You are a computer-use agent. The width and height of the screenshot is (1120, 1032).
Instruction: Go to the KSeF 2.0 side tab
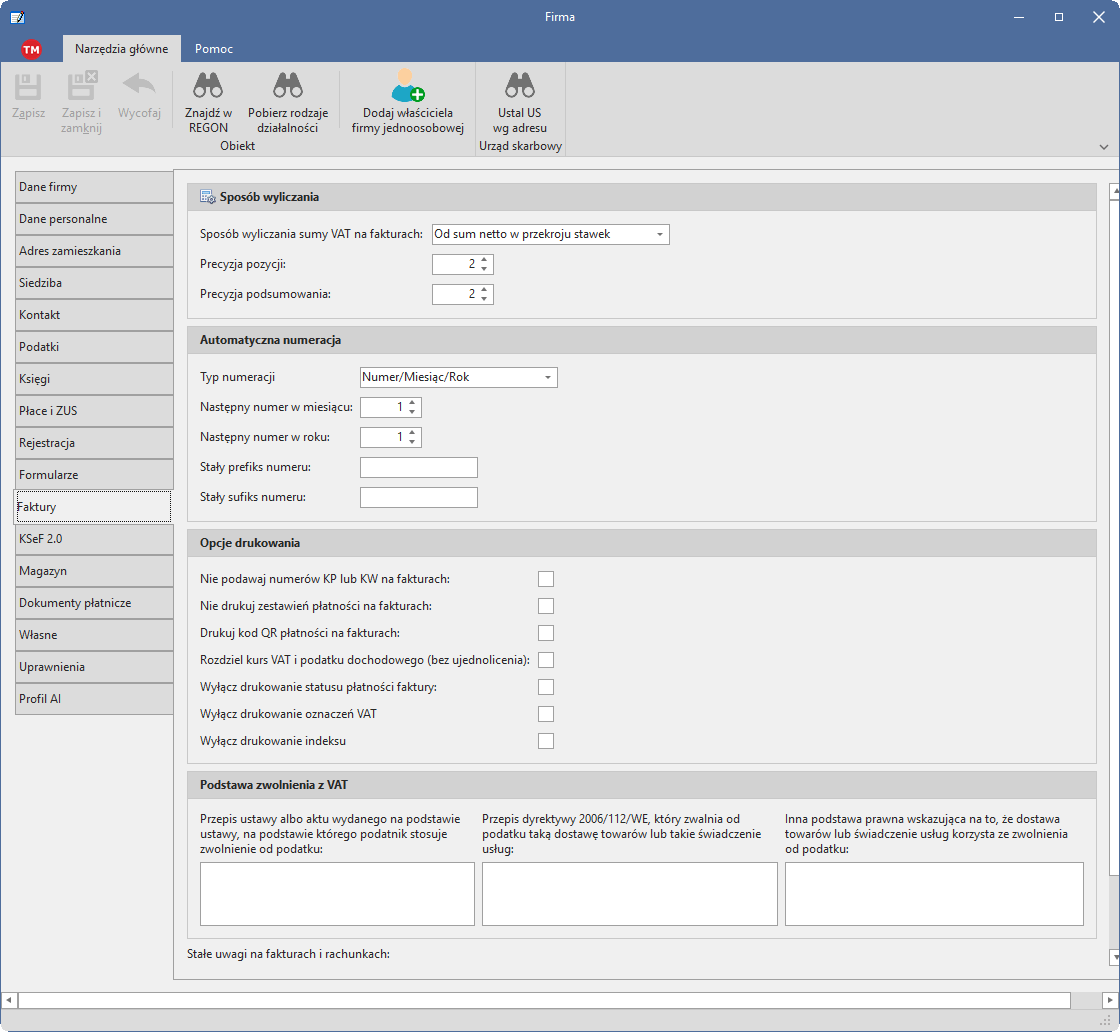pyautogui.click(x=94, y=539)
